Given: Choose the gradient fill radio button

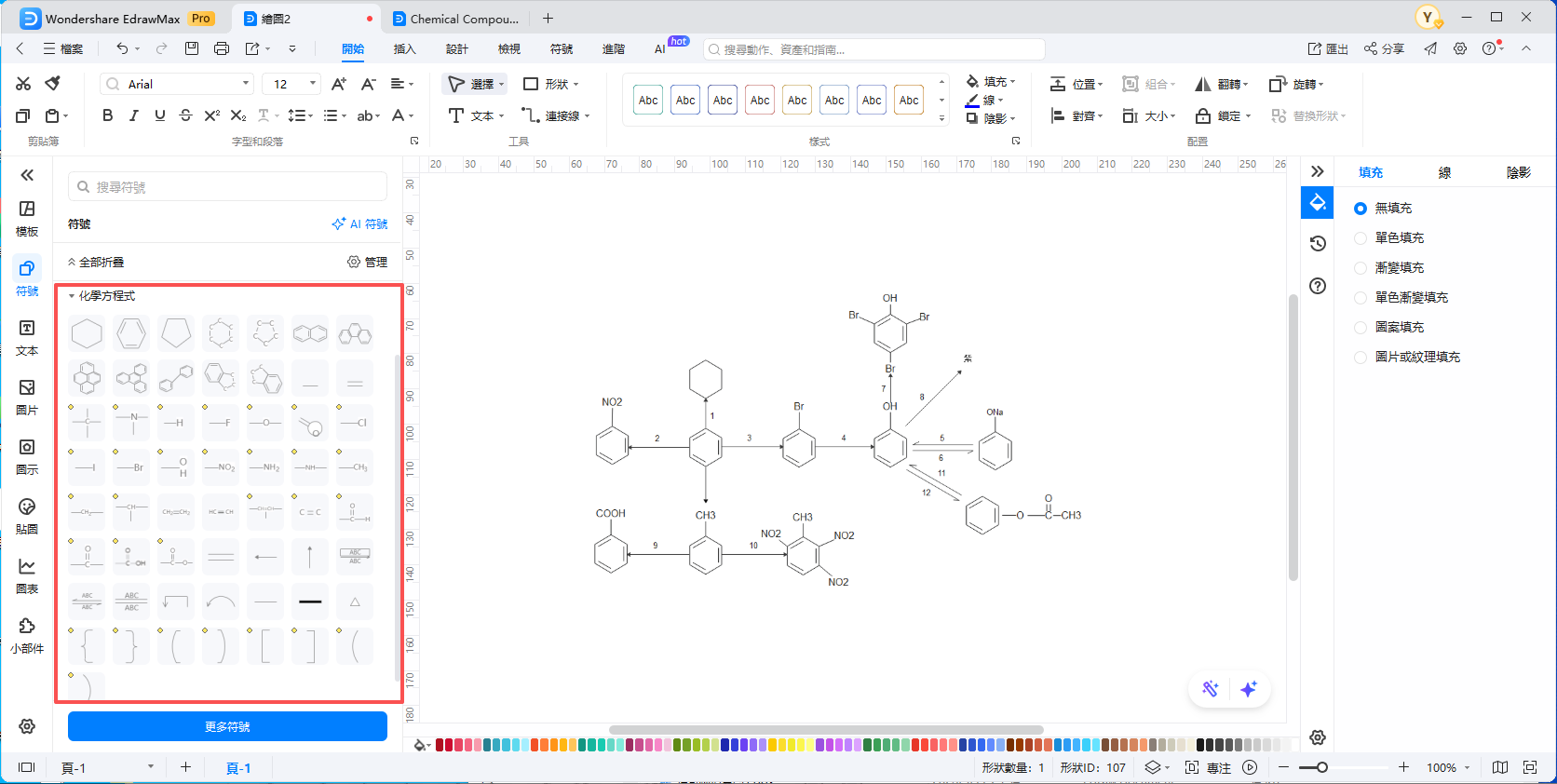Looking at the screenshot, I should coord(1361,268).
